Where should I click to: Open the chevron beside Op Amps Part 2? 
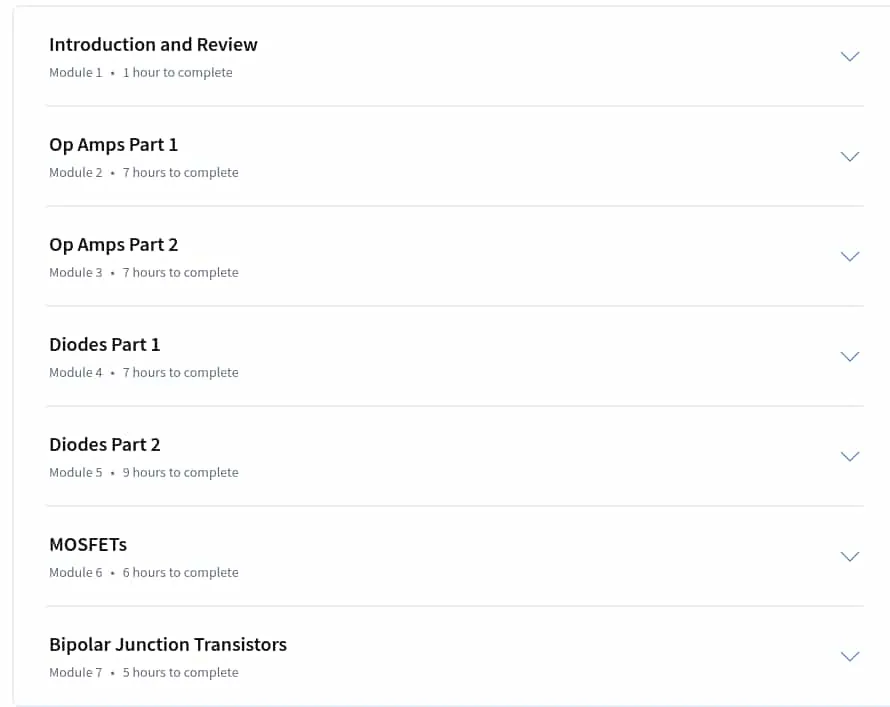849,256
